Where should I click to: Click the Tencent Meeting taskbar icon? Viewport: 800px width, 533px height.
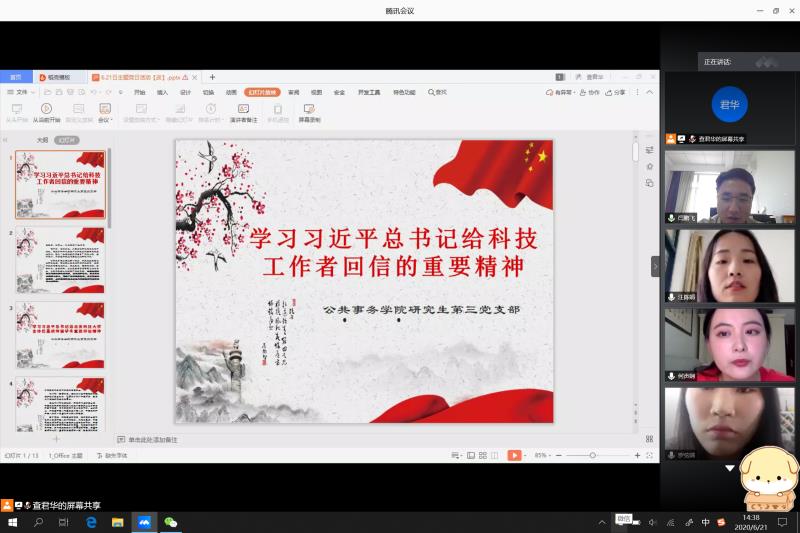(x=144, y=522)
